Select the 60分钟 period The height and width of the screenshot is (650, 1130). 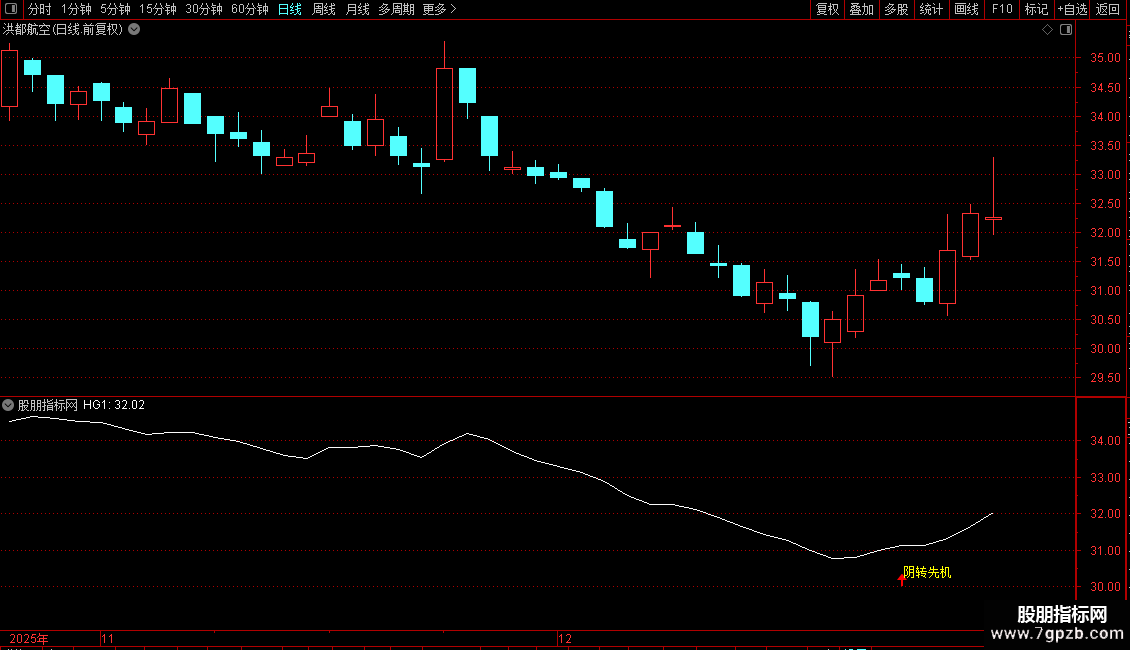pos(250,9)
